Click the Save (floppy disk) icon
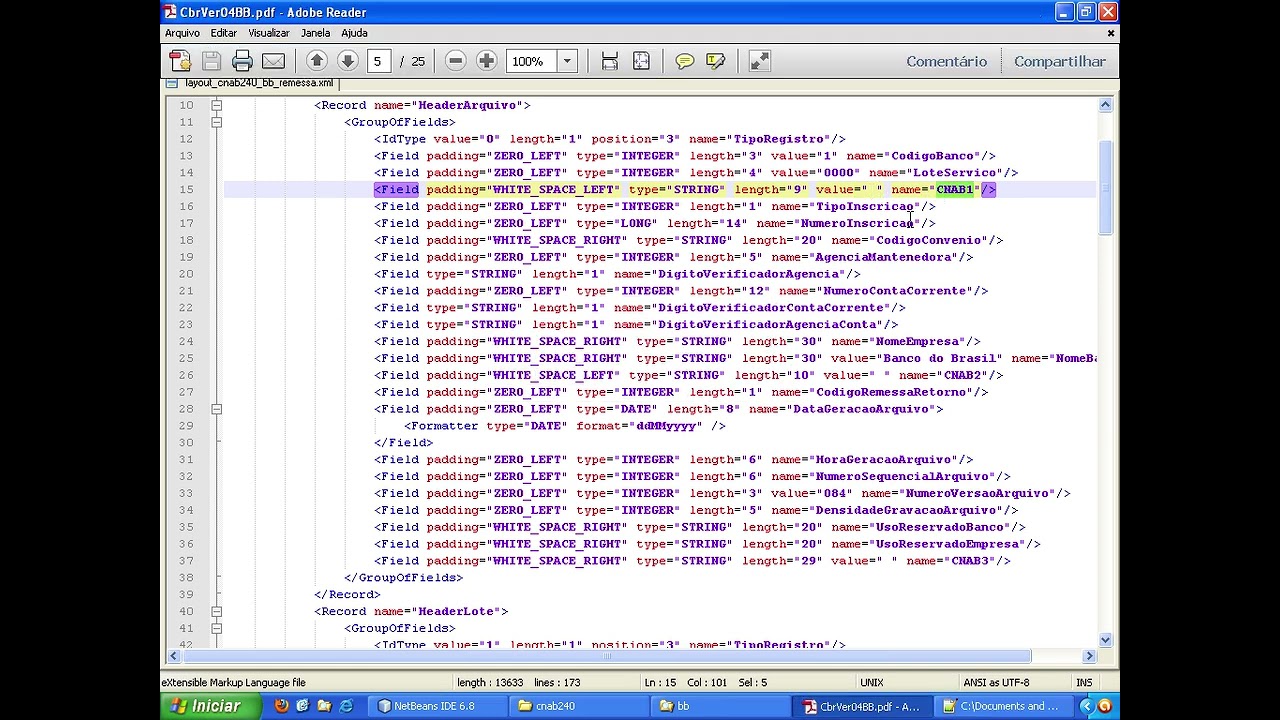 point(211,61)
